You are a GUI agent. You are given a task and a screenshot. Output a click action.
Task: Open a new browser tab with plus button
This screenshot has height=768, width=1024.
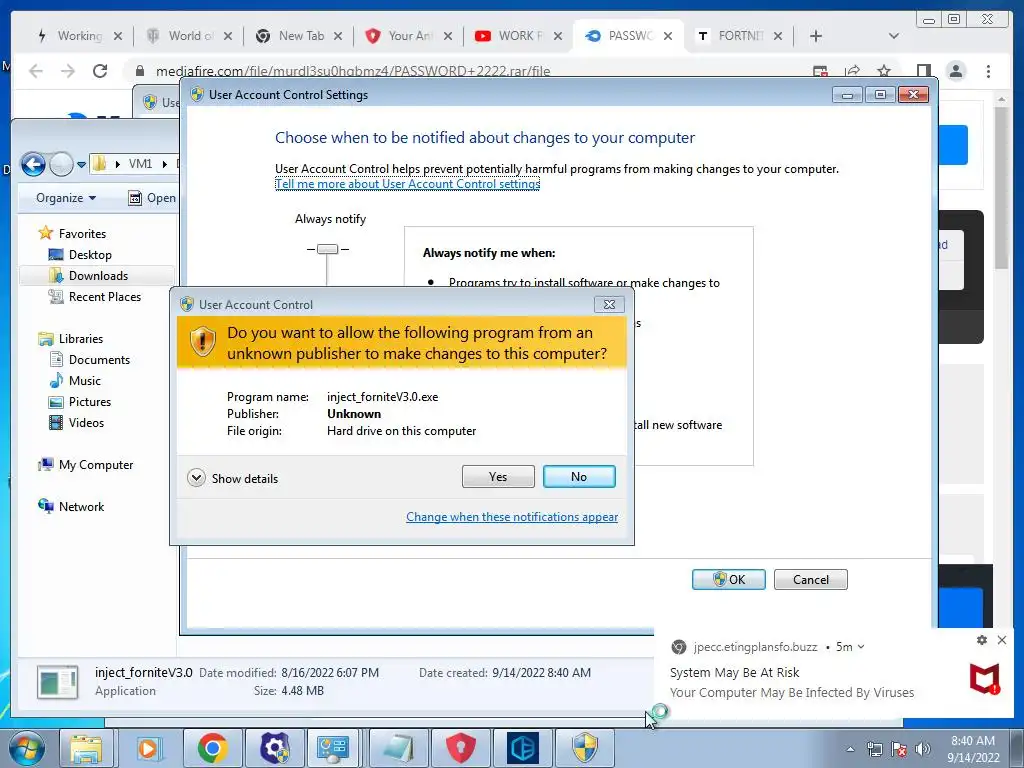tap(816, 36)
